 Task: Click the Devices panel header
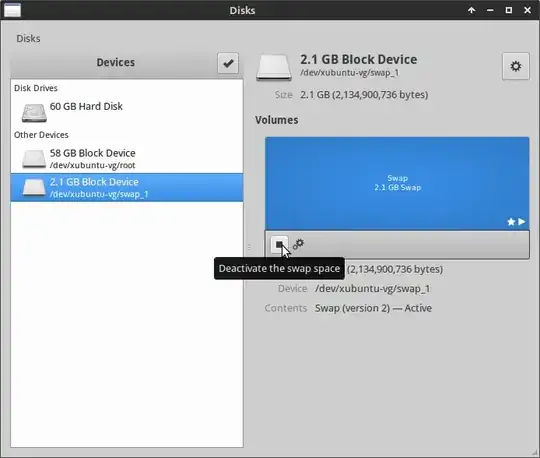coord(116,62)
